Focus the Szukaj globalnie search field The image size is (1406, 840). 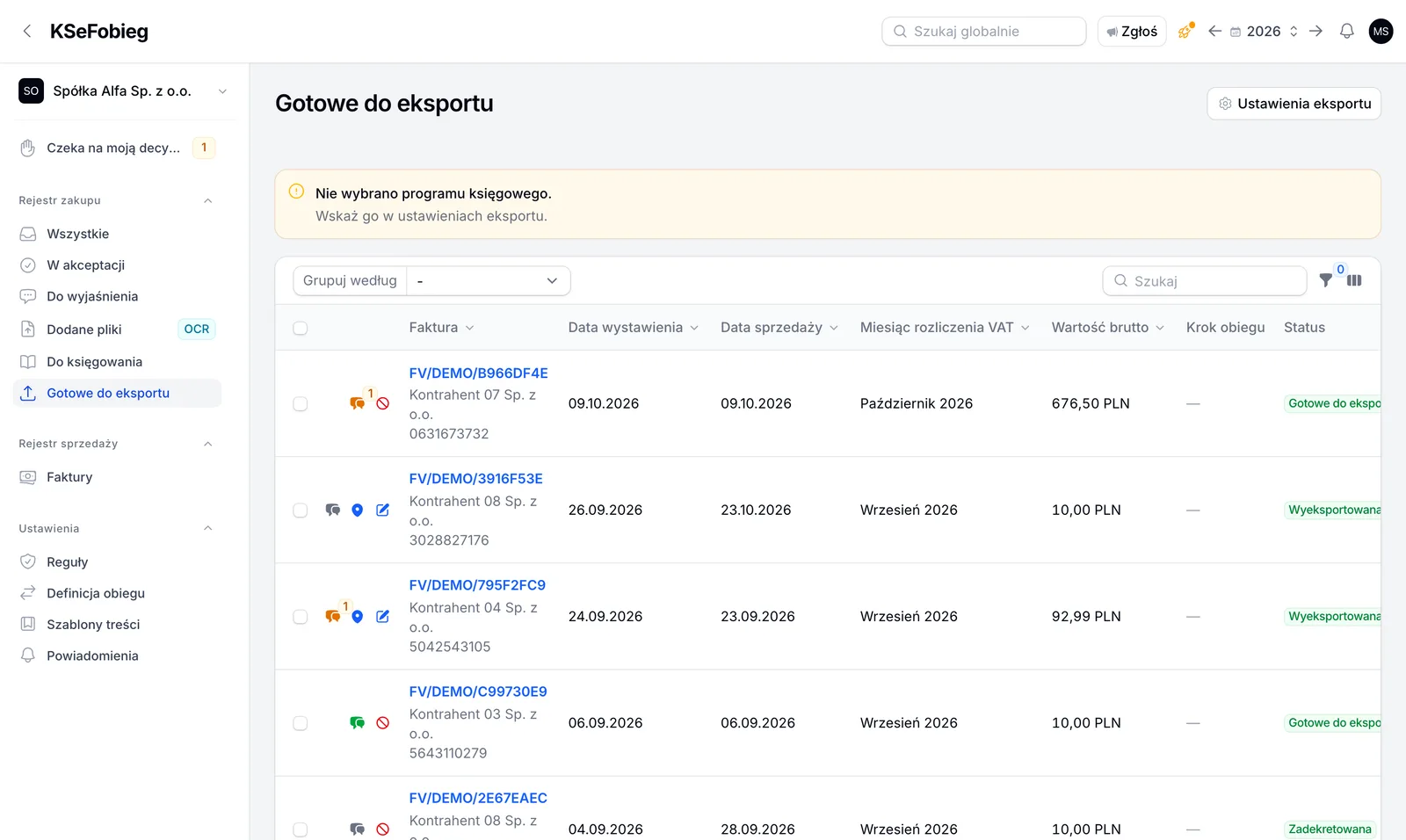click(984, 32)
